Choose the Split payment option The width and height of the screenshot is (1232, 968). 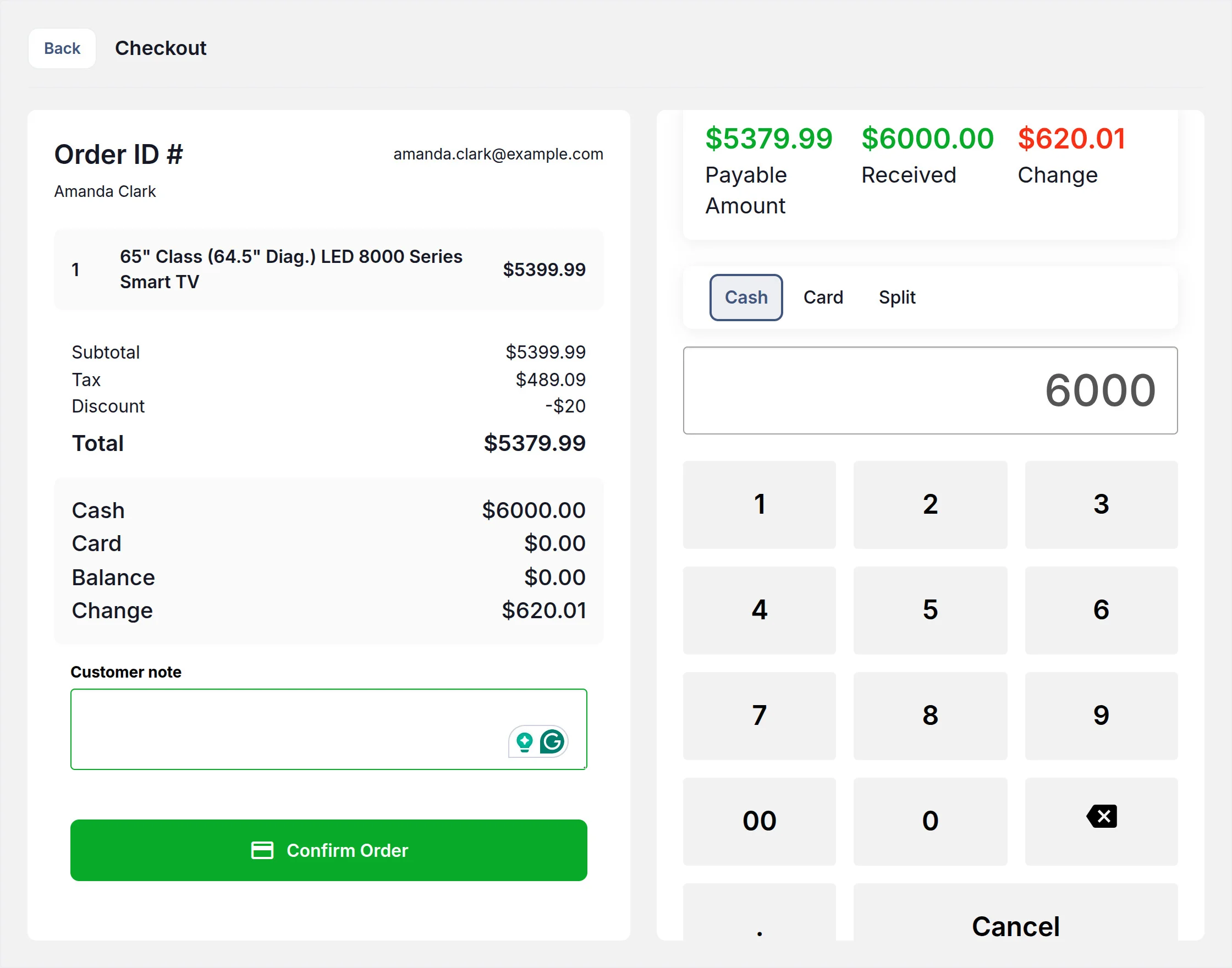coord(897,298)
